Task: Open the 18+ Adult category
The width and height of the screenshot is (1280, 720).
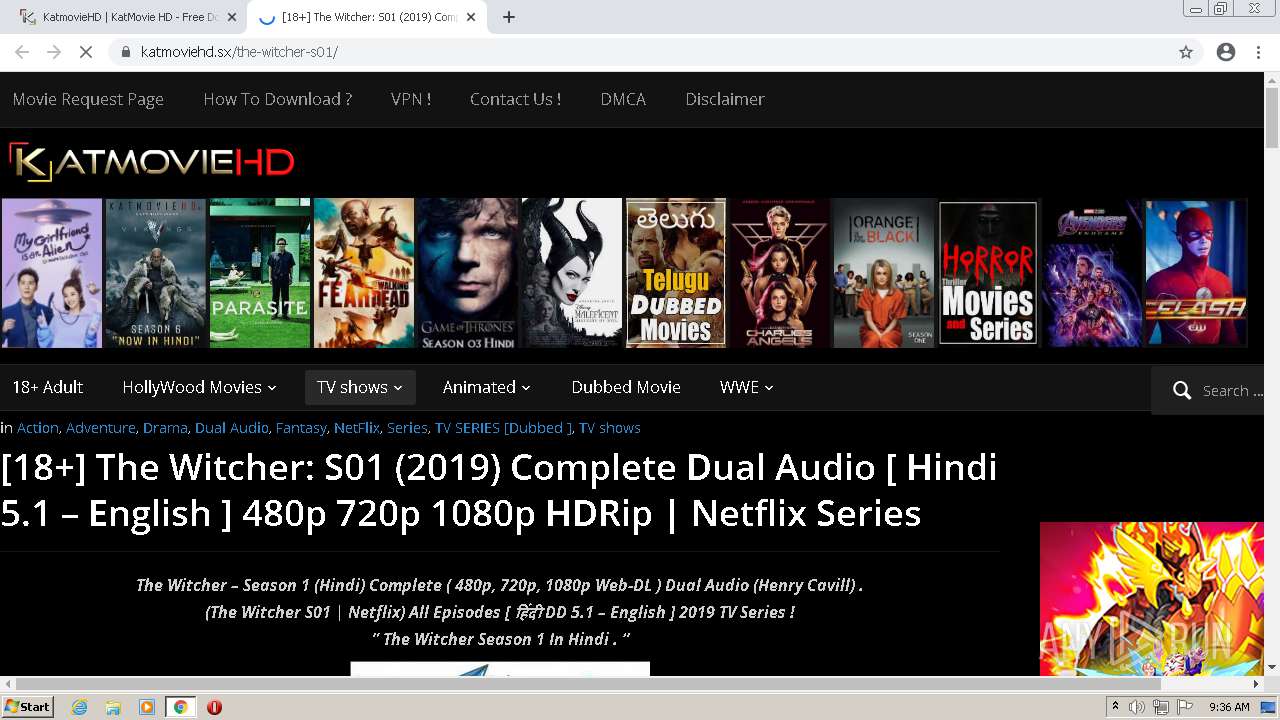Action: [x=48, y=387]
